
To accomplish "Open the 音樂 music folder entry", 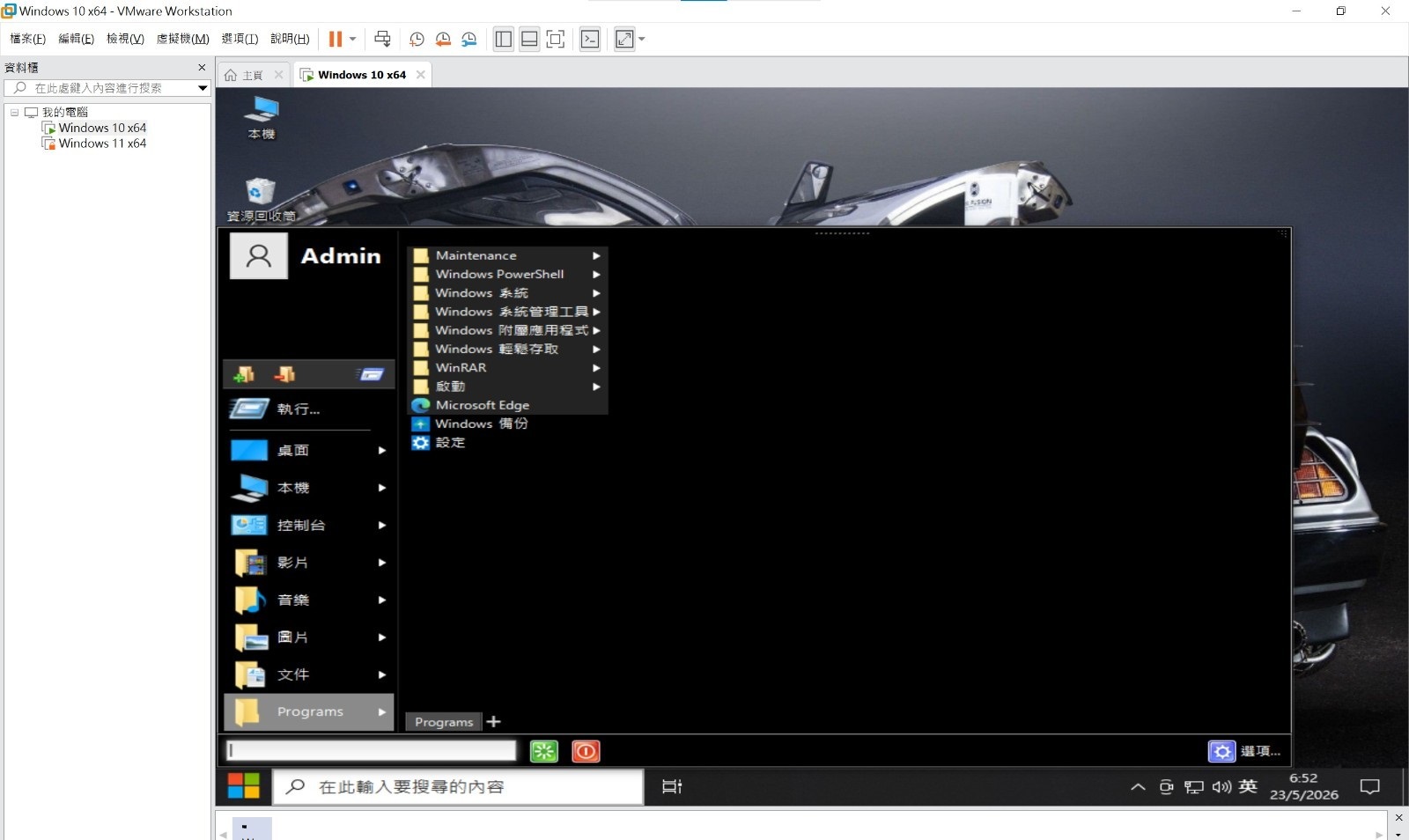I will tap(309, 600).
